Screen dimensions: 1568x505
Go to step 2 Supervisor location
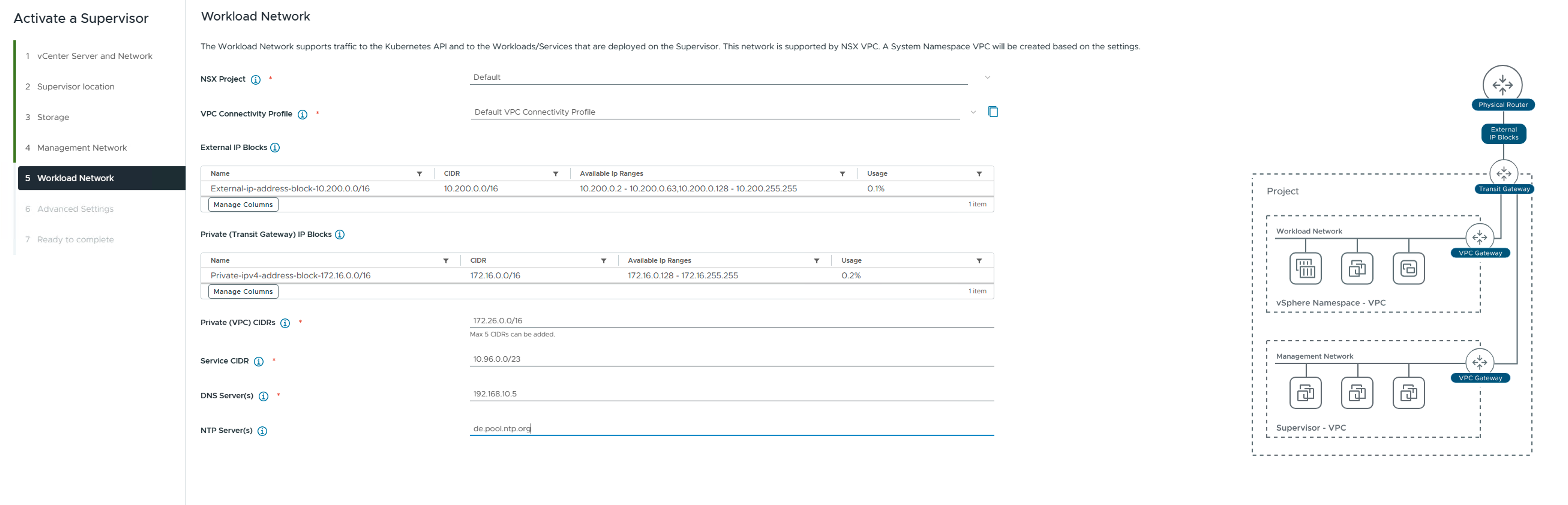(76, 86)
